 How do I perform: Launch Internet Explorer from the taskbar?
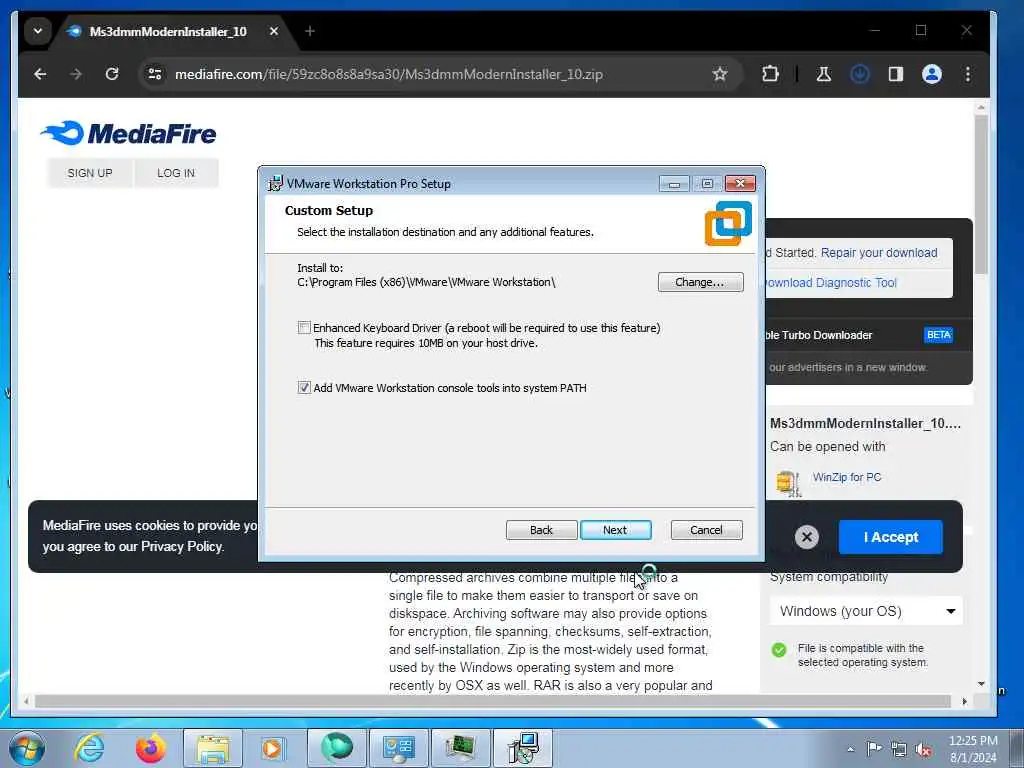click(89, 748)
